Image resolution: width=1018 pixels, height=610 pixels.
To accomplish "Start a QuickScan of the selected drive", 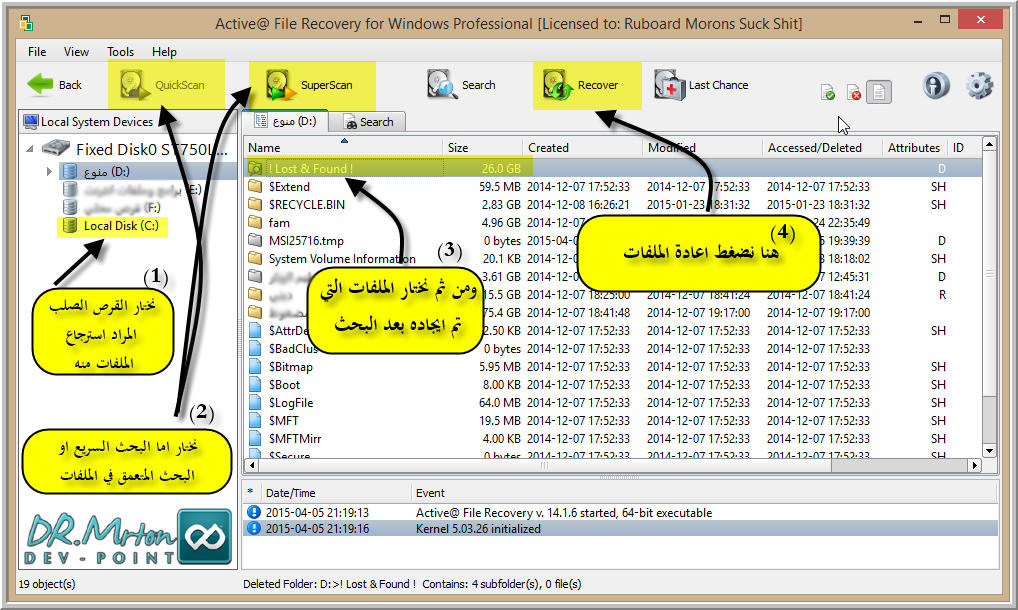I will click(x=163, y=85).
